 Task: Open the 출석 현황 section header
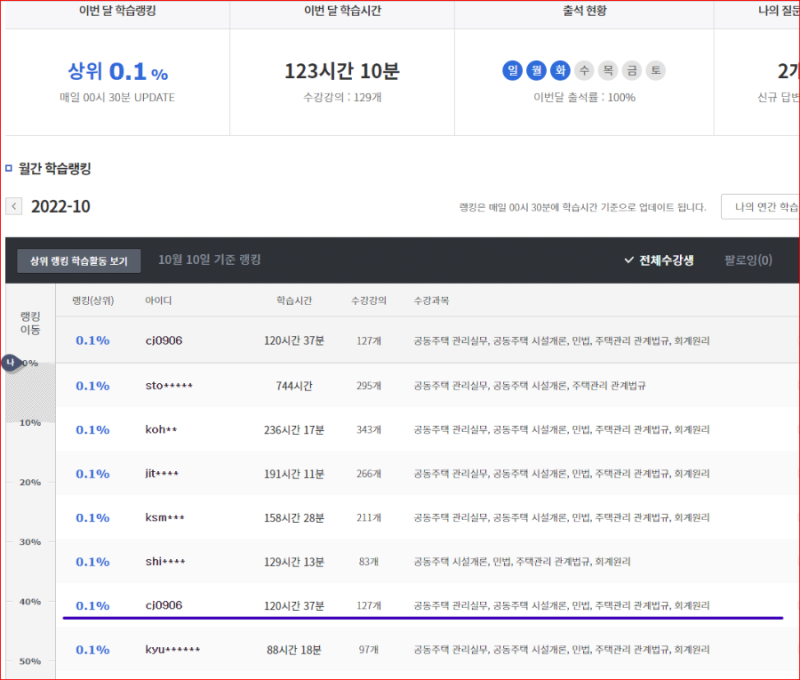pos(584,10)
